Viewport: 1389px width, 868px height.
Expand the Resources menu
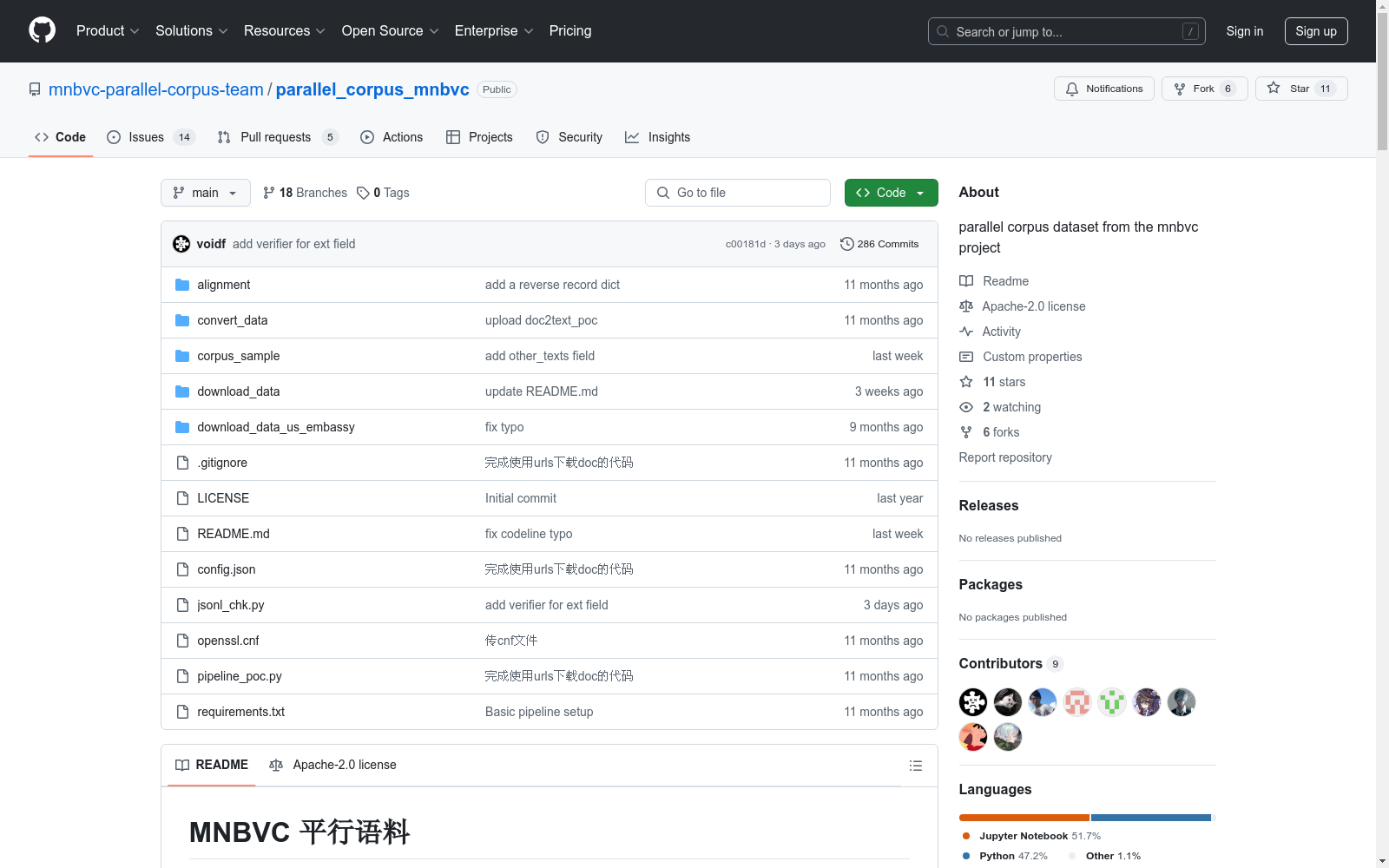point(285,30)
